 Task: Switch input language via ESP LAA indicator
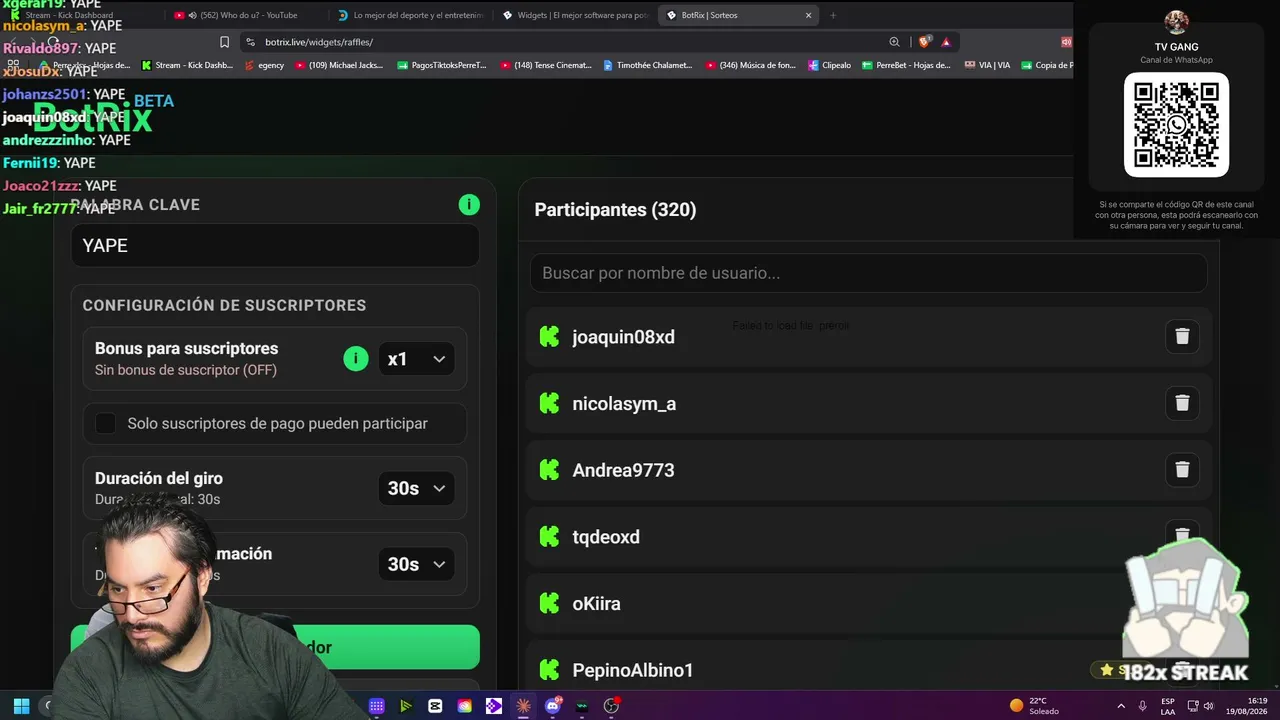pyautogui.click(x=1168, y=706)
